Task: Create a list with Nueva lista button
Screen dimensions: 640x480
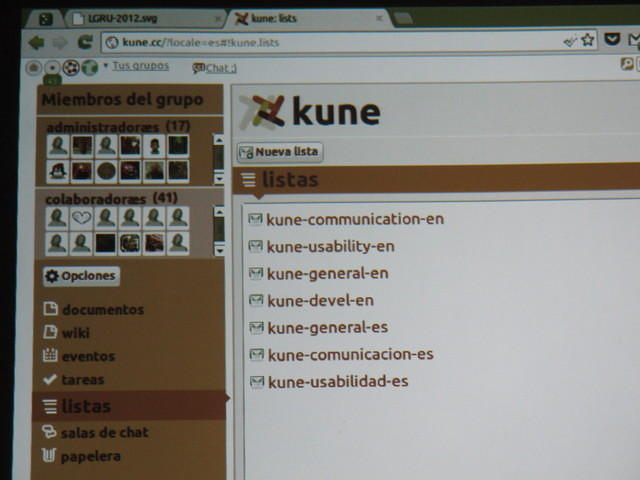Action: click(280, 152)
